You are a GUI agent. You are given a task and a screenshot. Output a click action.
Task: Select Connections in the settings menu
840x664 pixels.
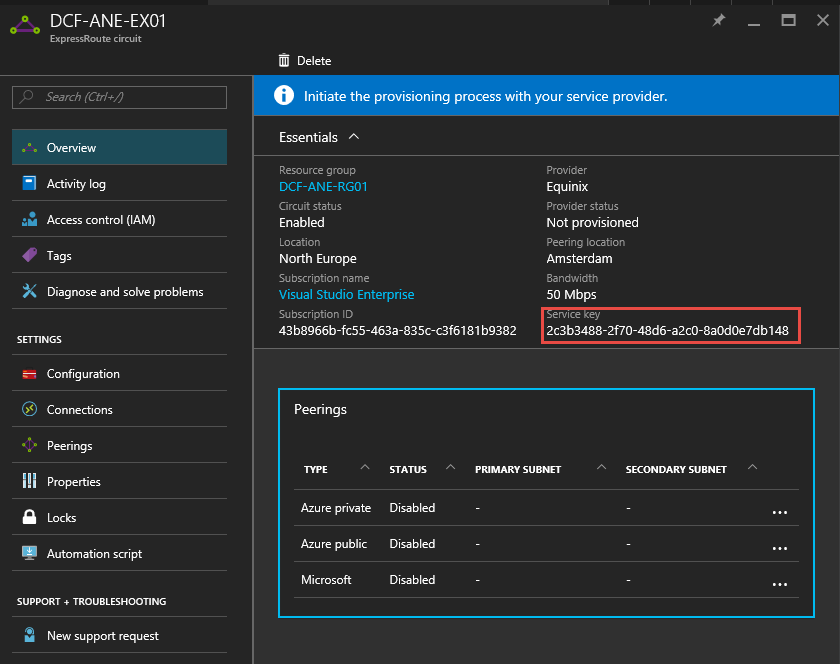(x=79, y=410)
